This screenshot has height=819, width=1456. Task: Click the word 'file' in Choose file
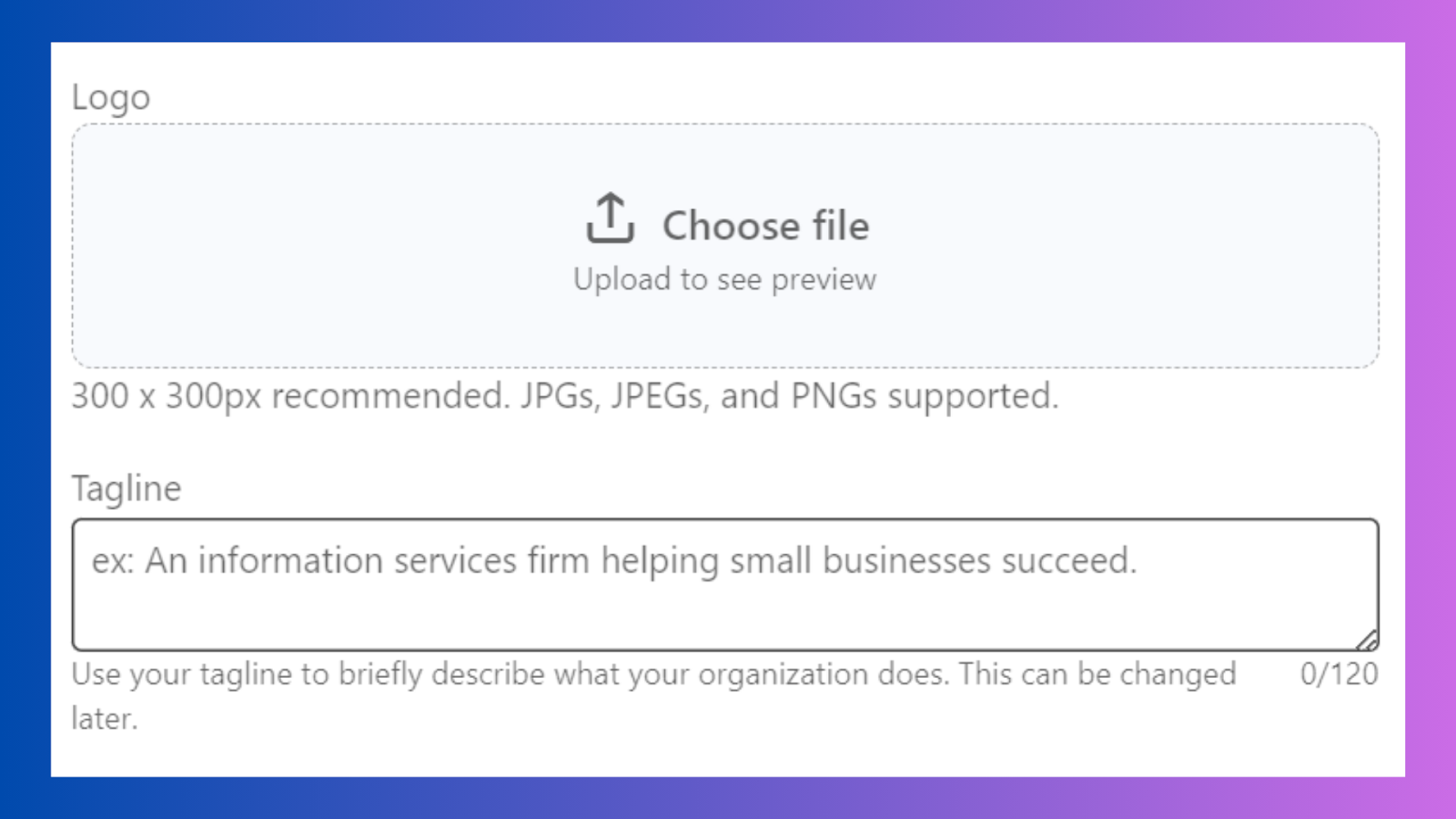[x=841, y=226]
